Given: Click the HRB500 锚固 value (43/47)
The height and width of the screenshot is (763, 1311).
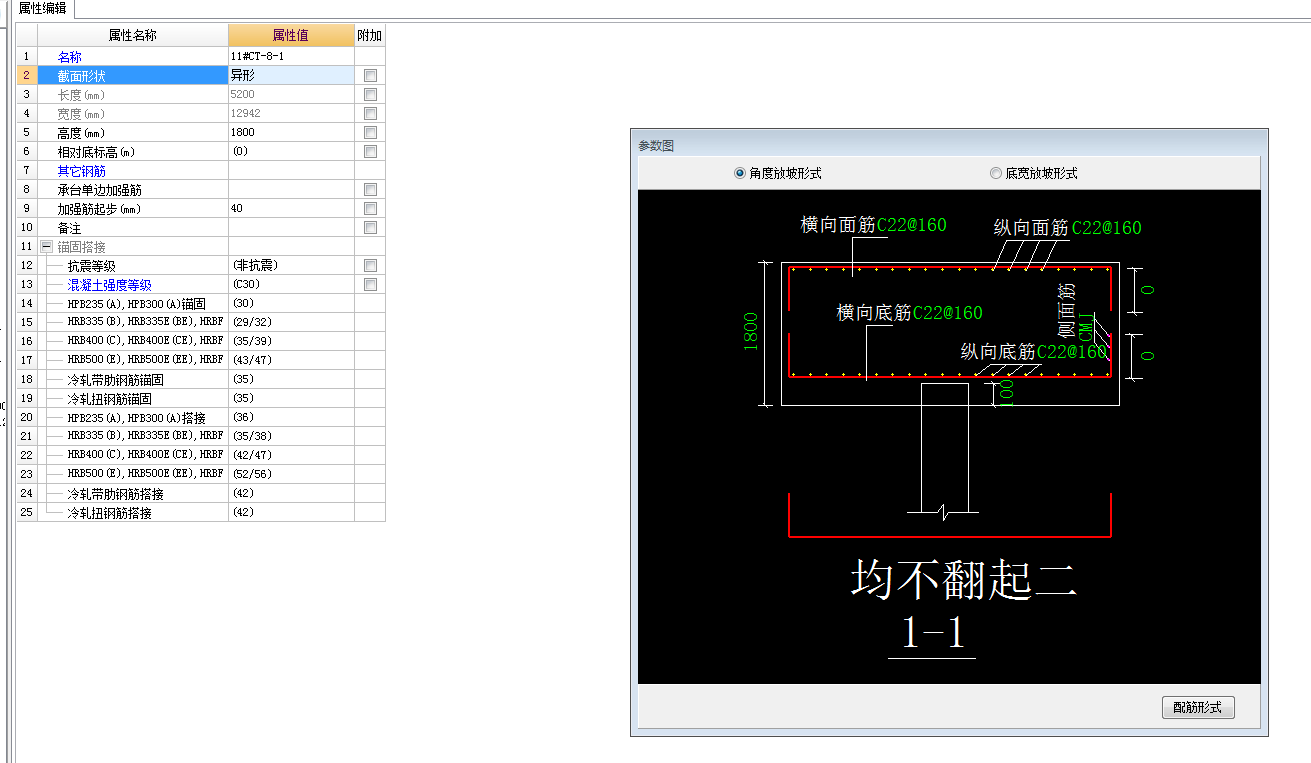Looking at the screenshot, I should coord(291,360).
